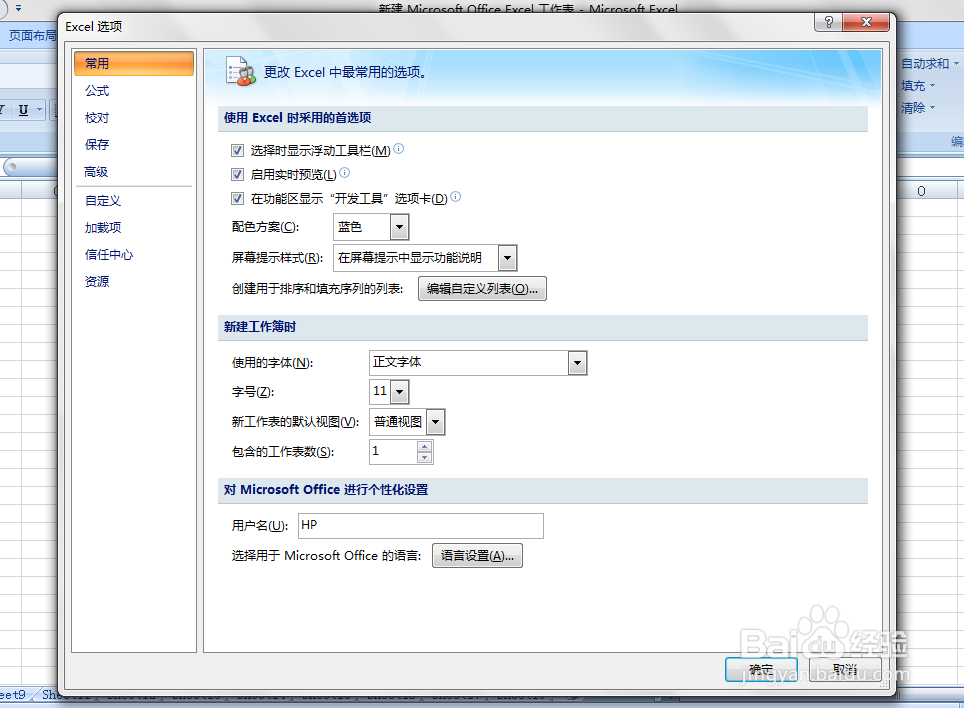The image size is (964, 708).
Task: Open the 屏幕提示样式 dropdown
Action: 507,258
